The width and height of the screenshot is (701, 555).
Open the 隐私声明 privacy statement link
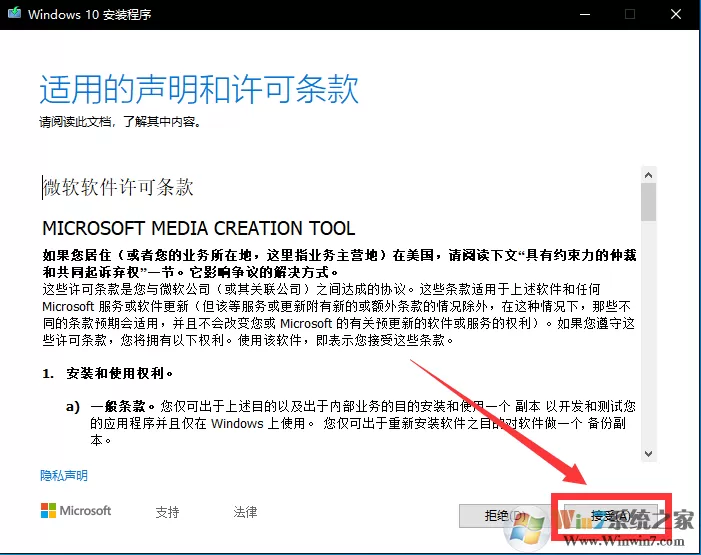pyautogui.click(x=64, y=475)
